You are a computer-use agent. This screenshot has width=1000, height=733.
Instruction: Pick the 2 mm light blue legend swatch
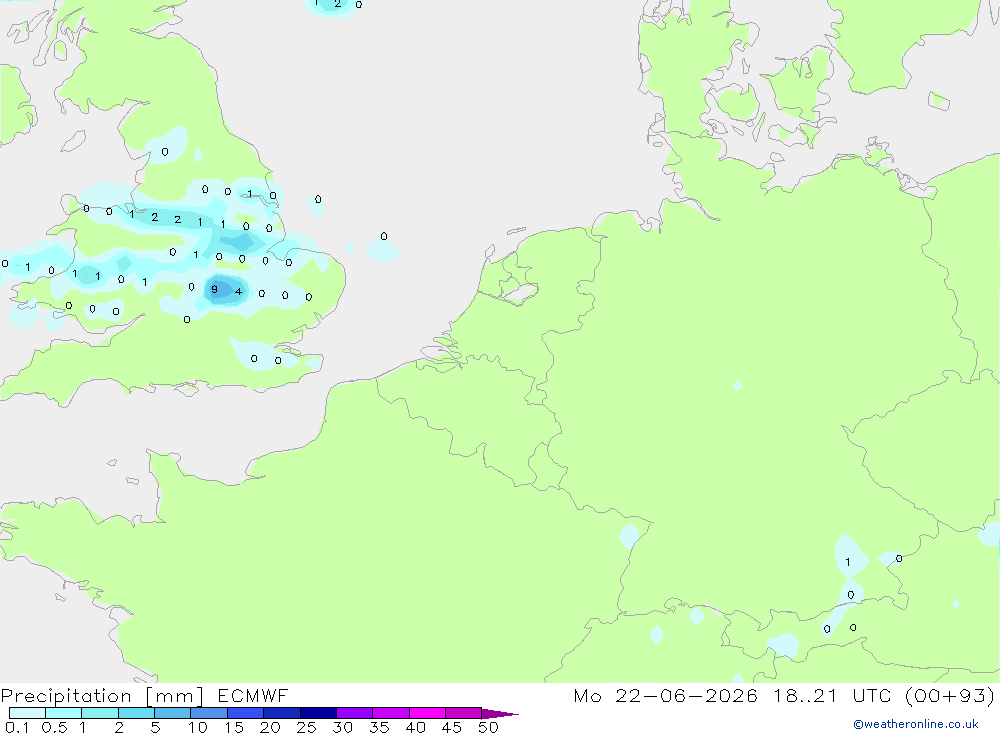point(136,713)
